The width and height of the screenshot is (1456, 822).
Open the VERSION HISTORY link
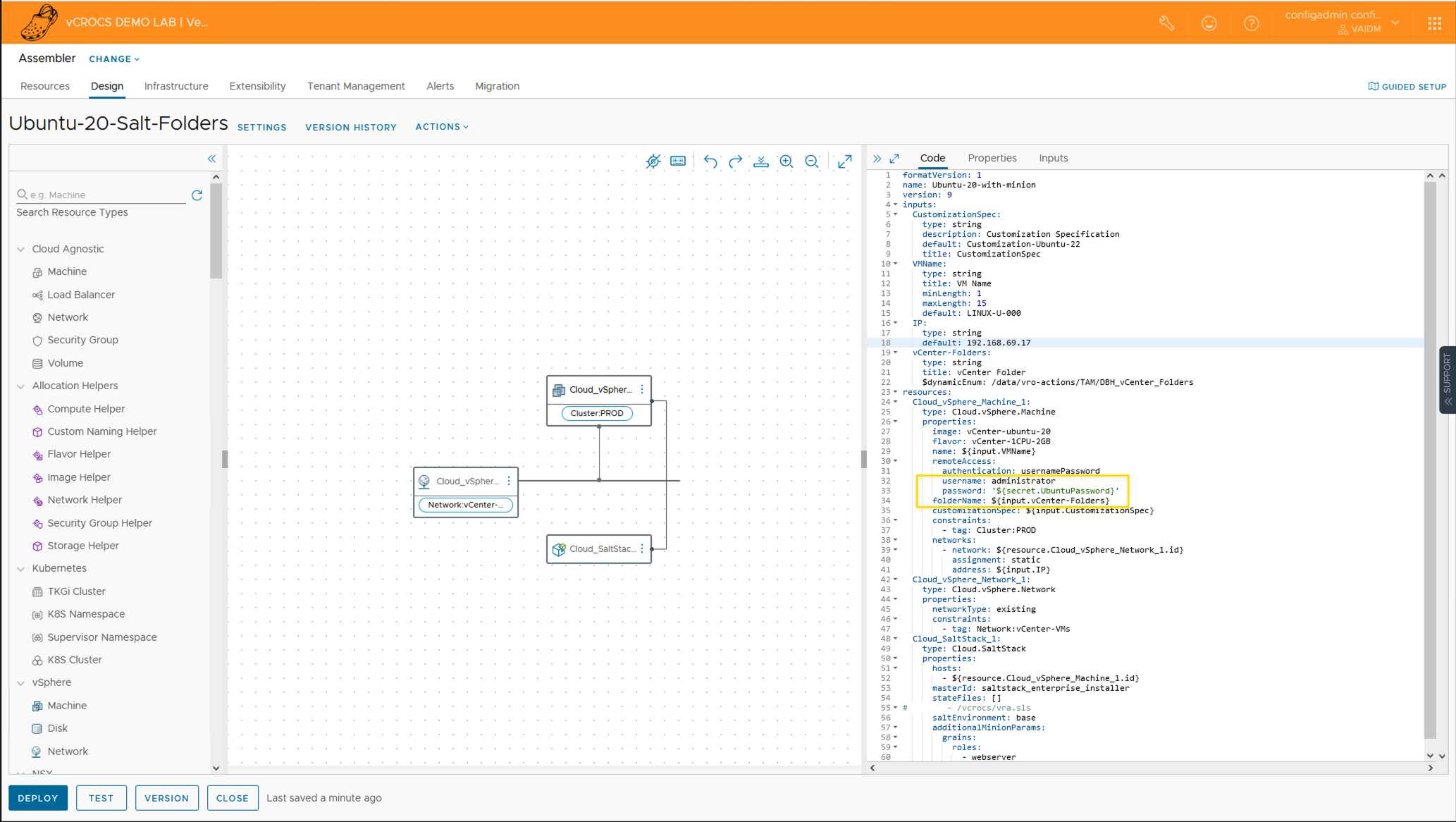coord(350,128)
